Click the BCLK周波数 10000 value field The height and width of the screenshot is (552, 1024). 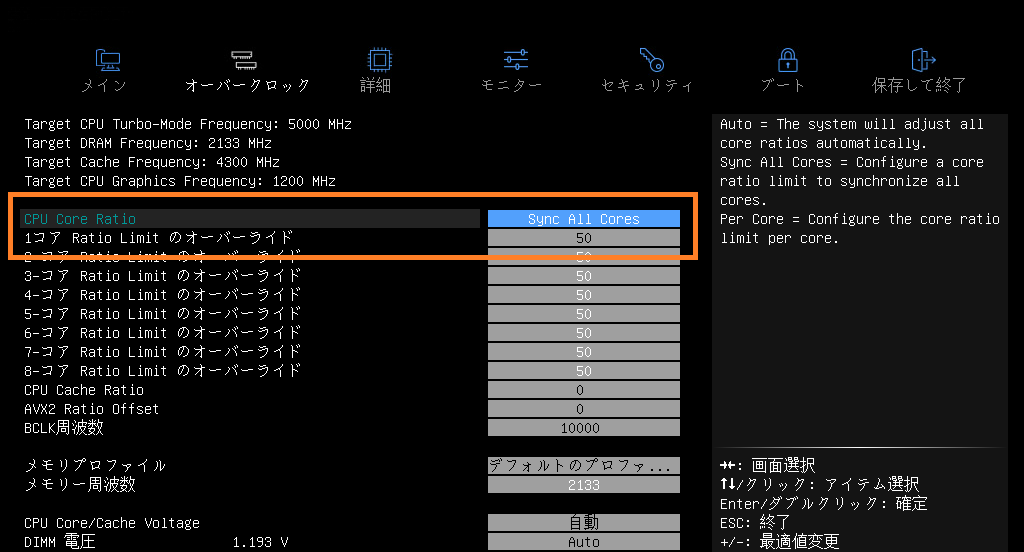584,428
